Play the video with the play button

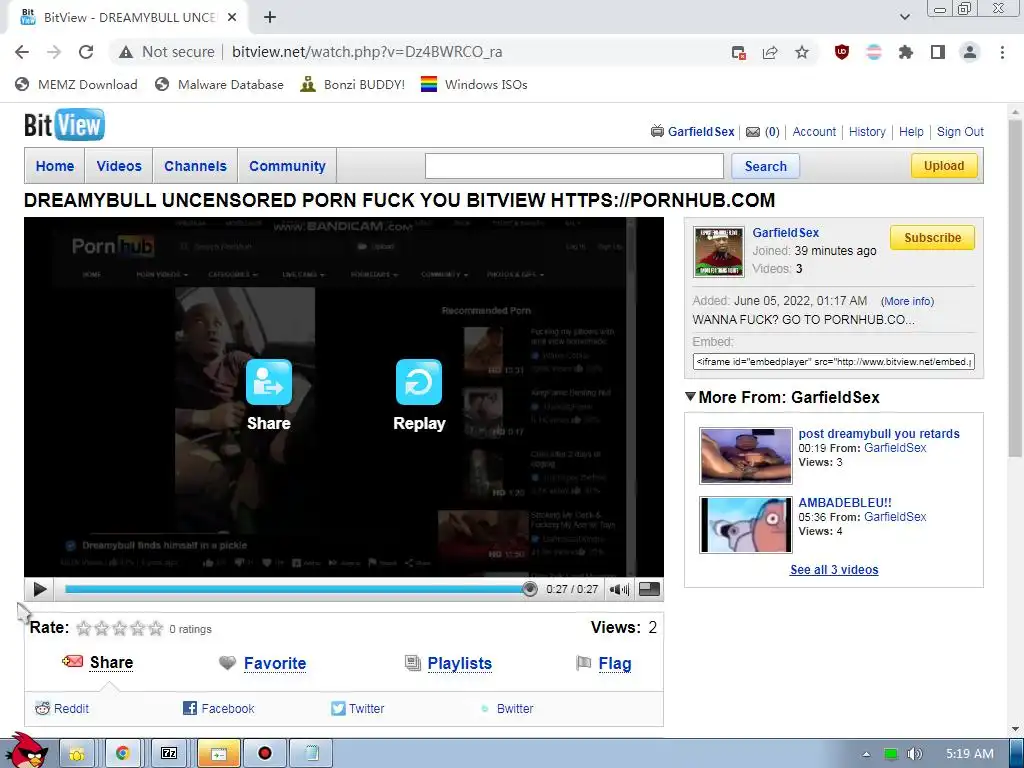(39, 589)
